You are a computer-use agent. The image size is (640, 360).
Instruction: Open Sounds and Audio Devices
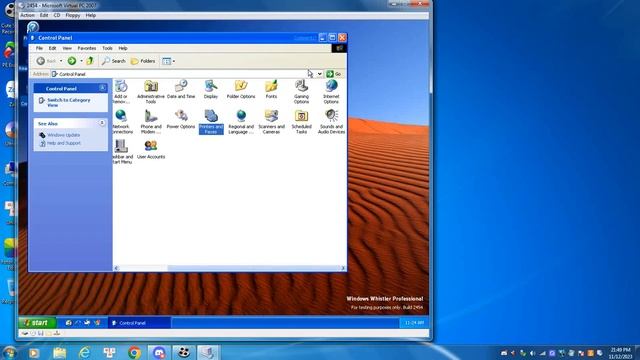pos(331,121)
